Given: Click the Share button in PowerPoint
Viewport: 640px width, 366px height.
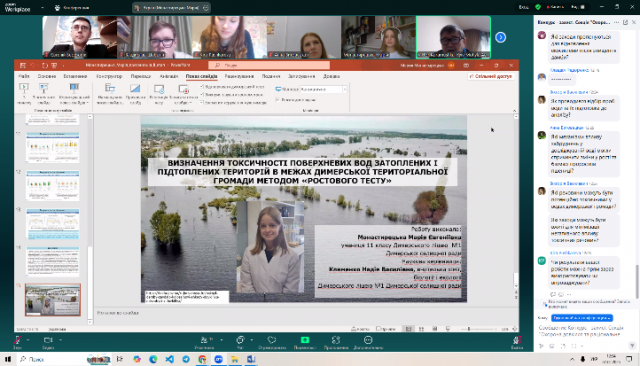Looking at the screenshot, I should [491, 76].
